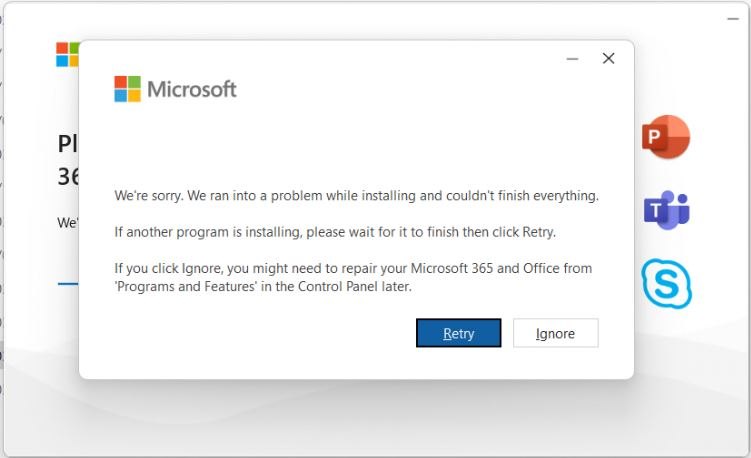Click the Microsoft wordmark text in dialog
This screenshot has width=751, height=458.
pos(192,90)
